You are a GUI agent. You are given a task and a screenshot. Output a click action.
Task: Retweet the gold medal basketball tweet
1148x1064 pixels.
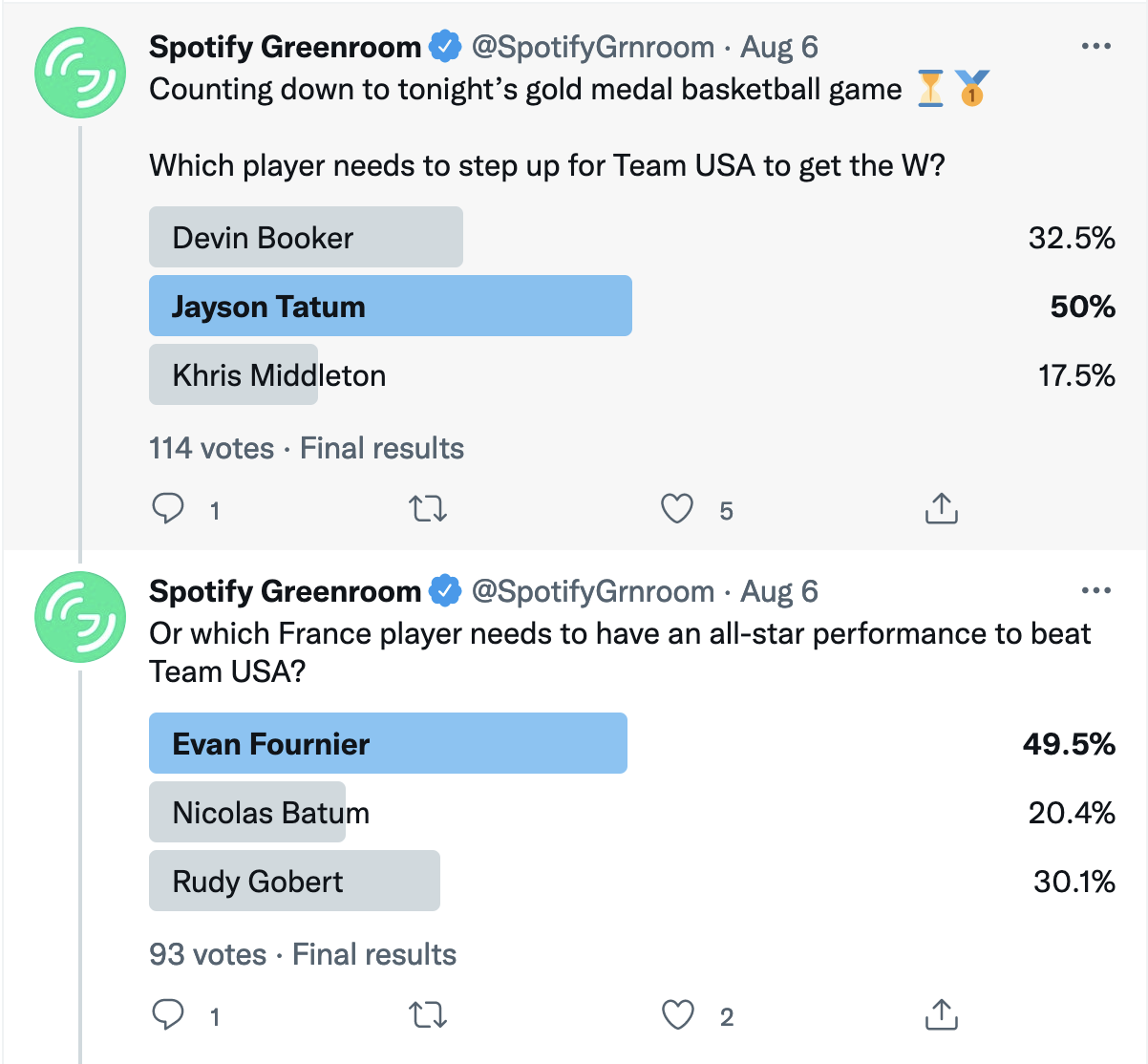[428, 509]
